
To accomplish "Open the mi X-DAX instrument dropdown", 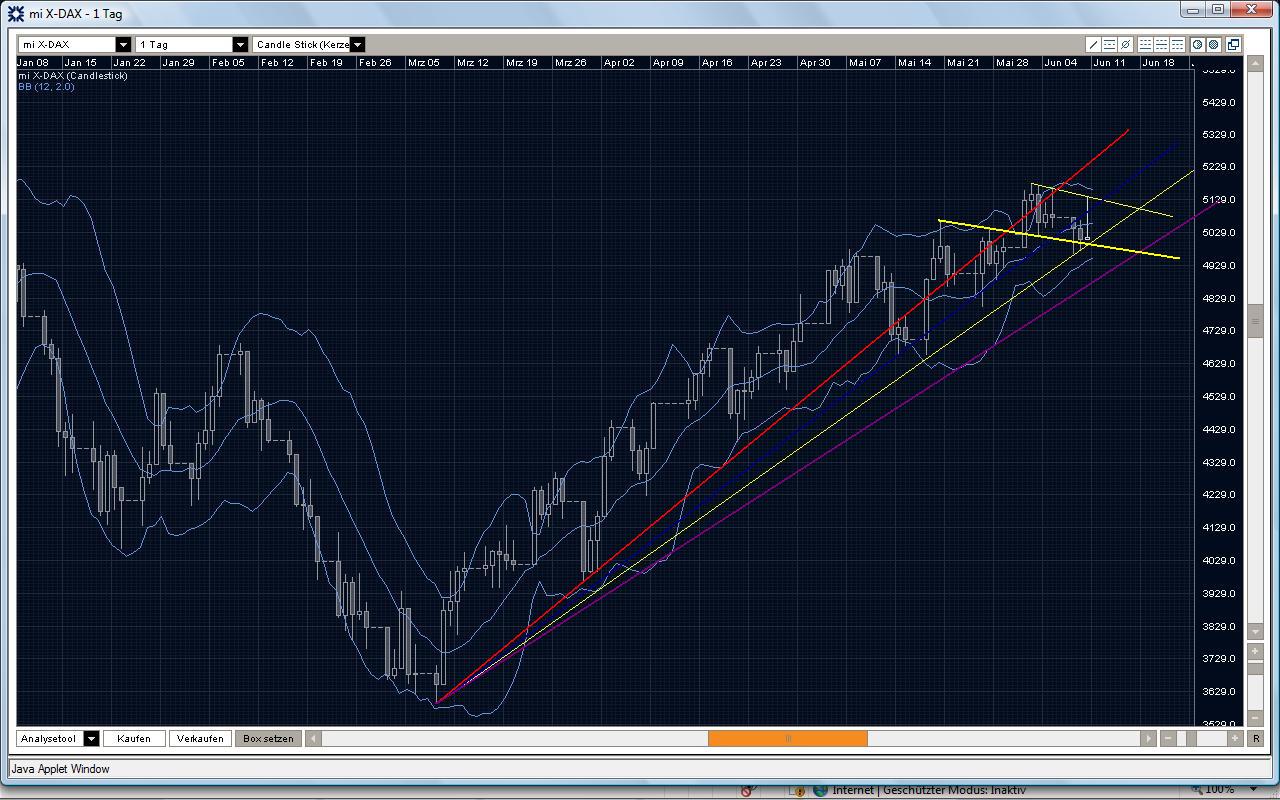I will pyautogui.click(x=123, y=44).
